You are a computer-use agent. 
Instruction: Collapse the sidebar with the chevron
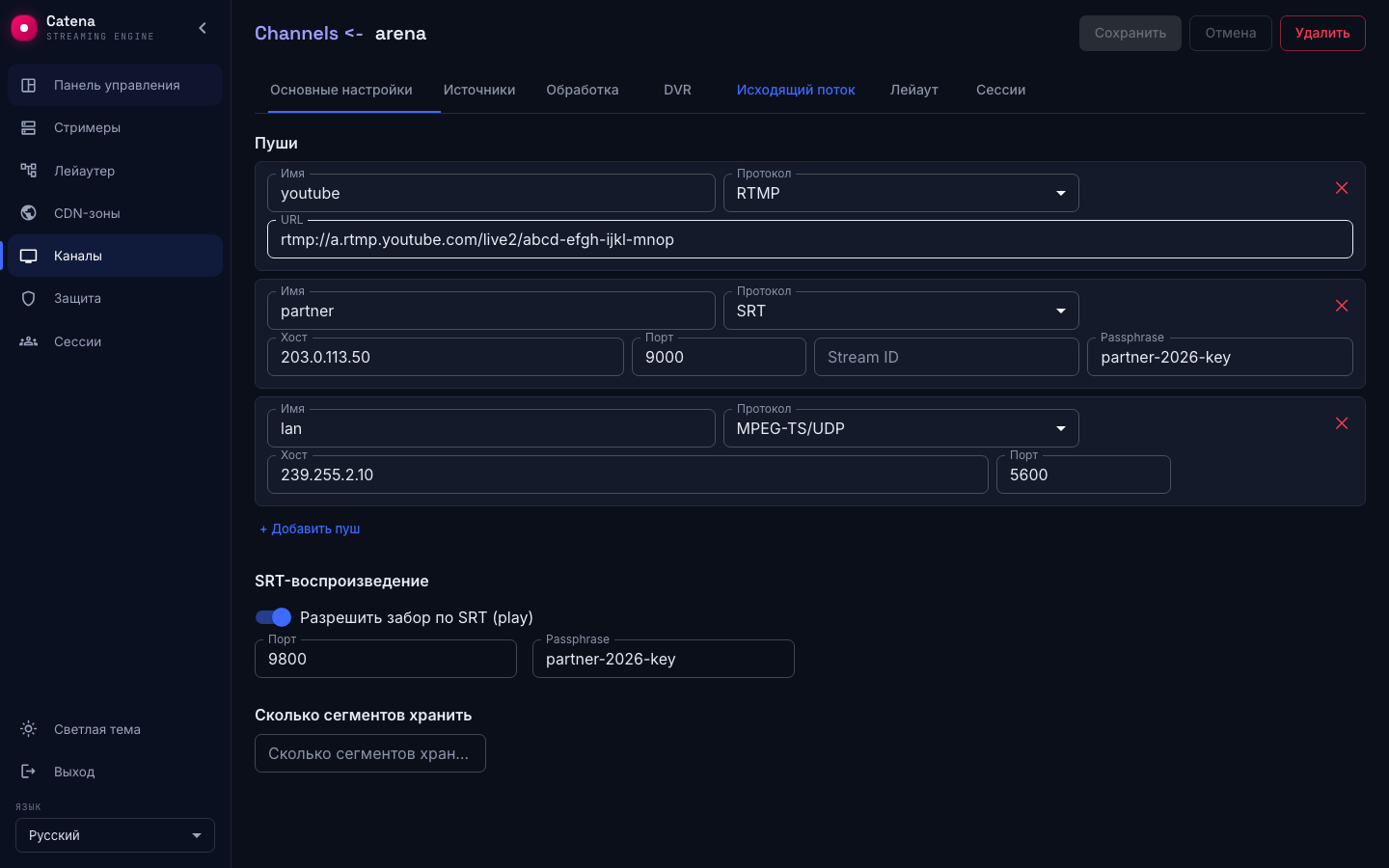[203, 28]
